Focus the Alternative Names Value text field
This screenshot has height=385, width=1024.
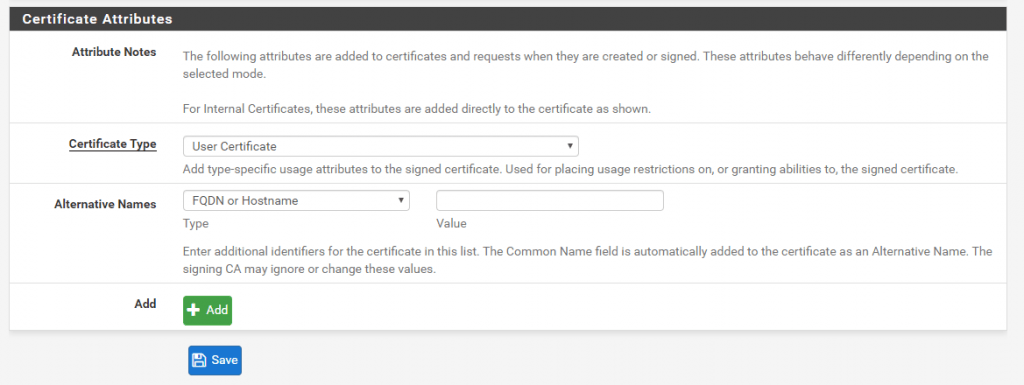(550, 201)
